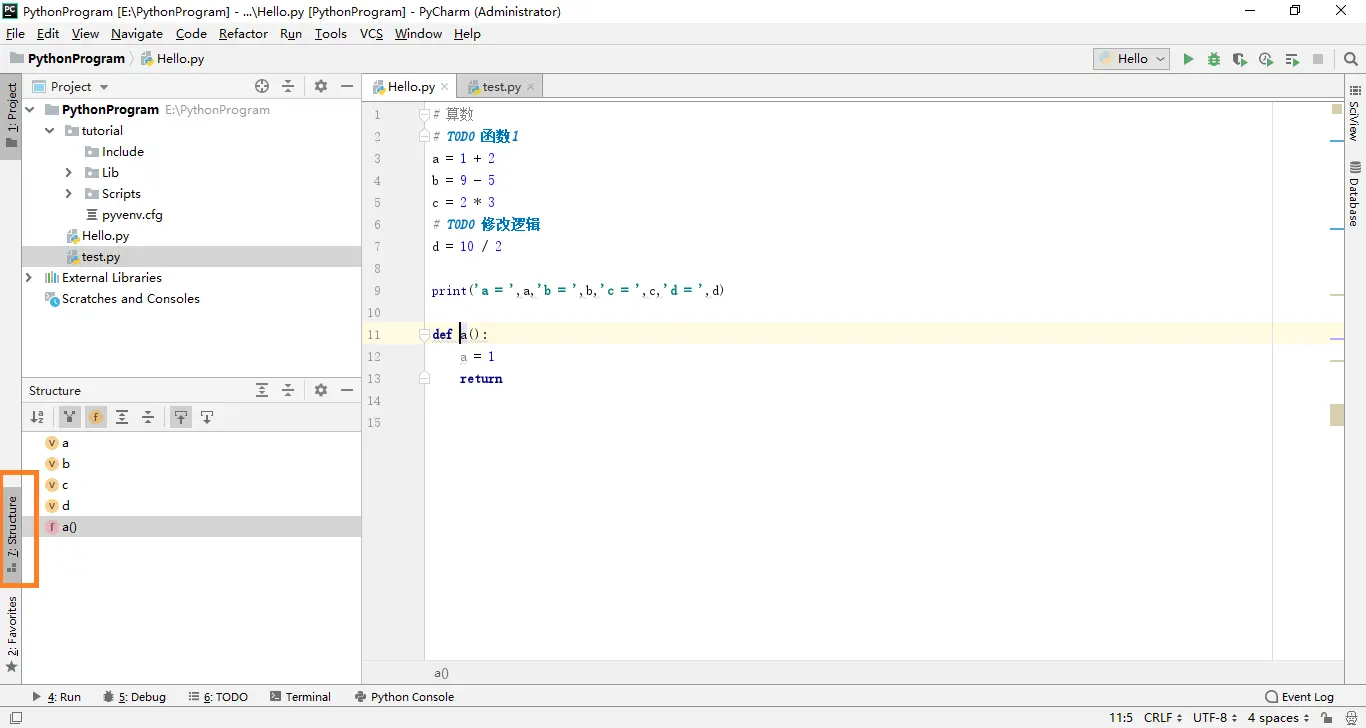Change indent setting 4 spaces

pyautogui.click(x=1278, y=718)
